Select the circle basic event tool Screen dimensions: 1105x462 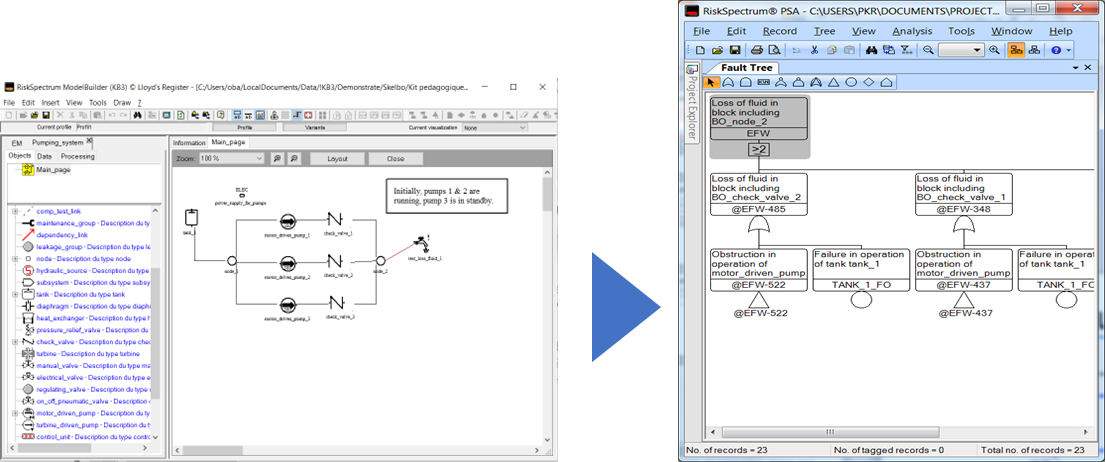(851, 82)
